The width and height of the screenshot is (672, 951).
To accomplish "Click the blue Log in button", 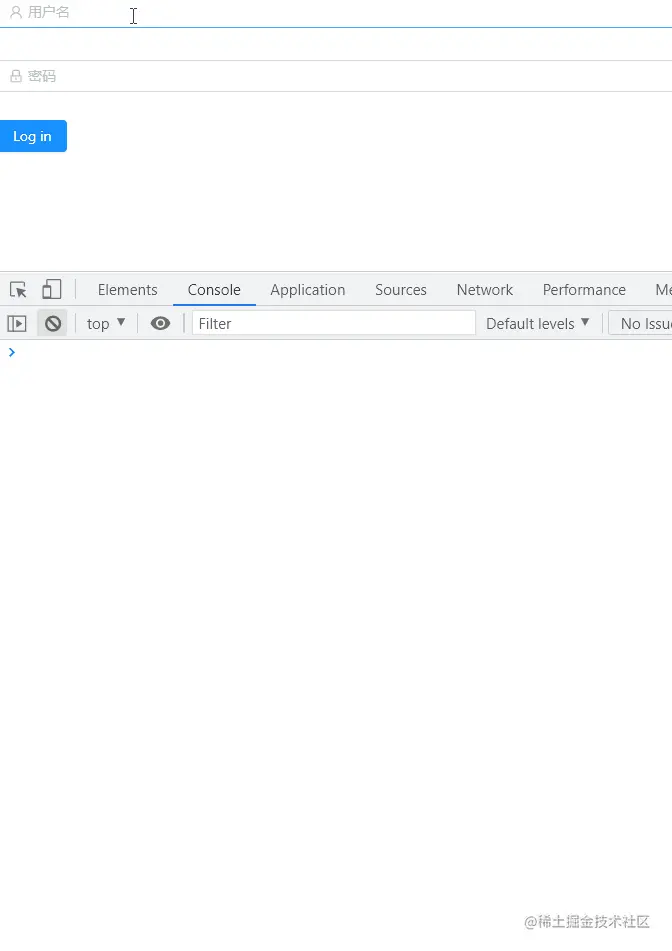I will tap(33, 136).
